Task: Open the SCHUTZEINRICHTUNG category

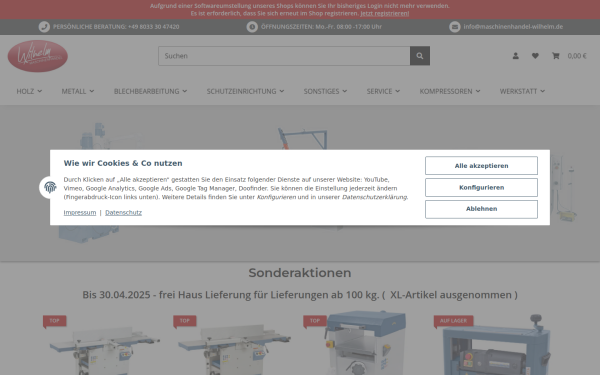Action: point(241,91)
